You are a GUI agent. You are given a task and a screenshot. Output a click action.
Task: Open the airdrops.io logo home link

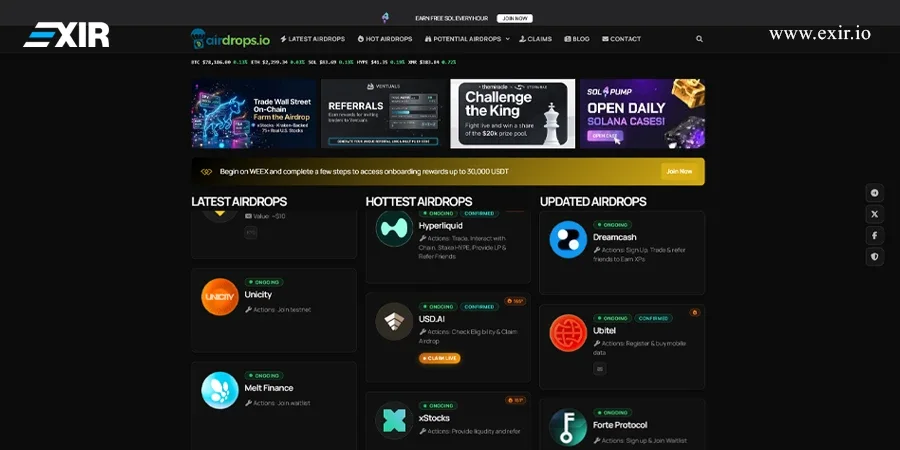pos(230,39)
